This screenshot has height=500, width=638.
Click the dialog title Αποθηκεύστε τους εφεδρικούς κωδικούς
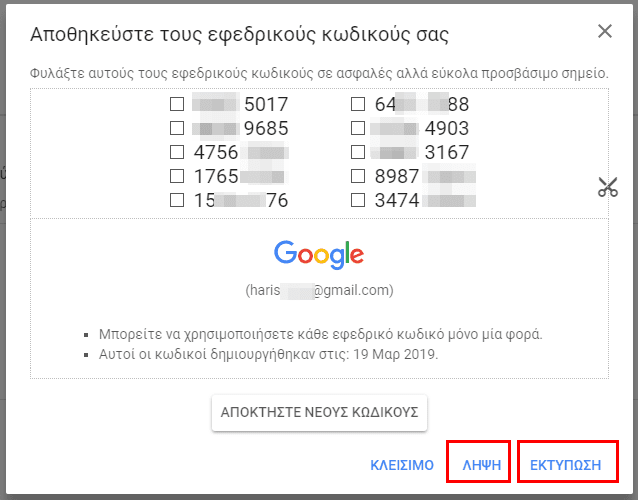click(x=239, y=35)
